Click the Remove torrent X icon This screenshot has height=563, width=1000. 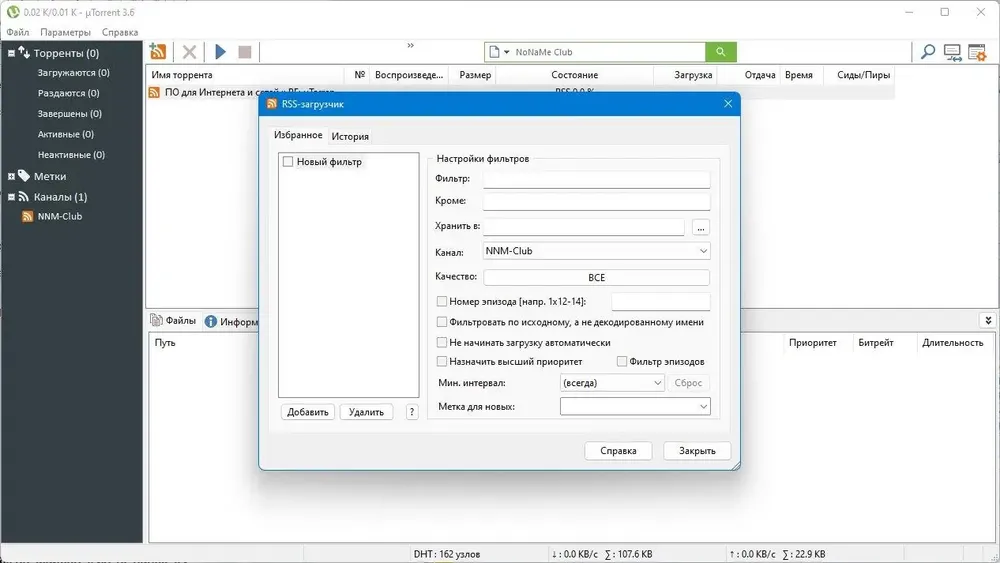(189, 52)
